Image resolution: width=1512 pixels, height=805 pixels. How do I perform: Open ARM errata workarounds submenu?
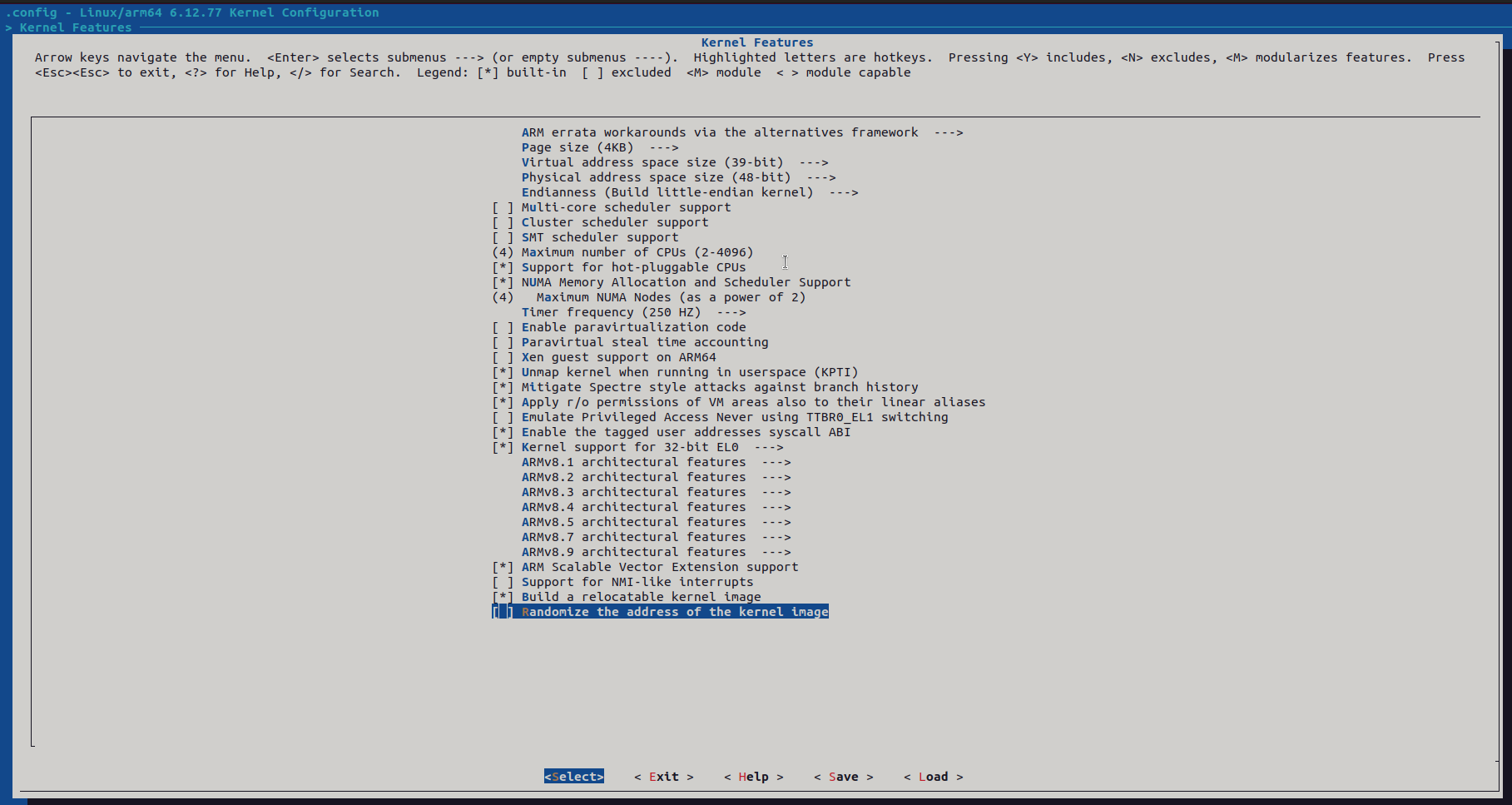[x=742, y=132]
